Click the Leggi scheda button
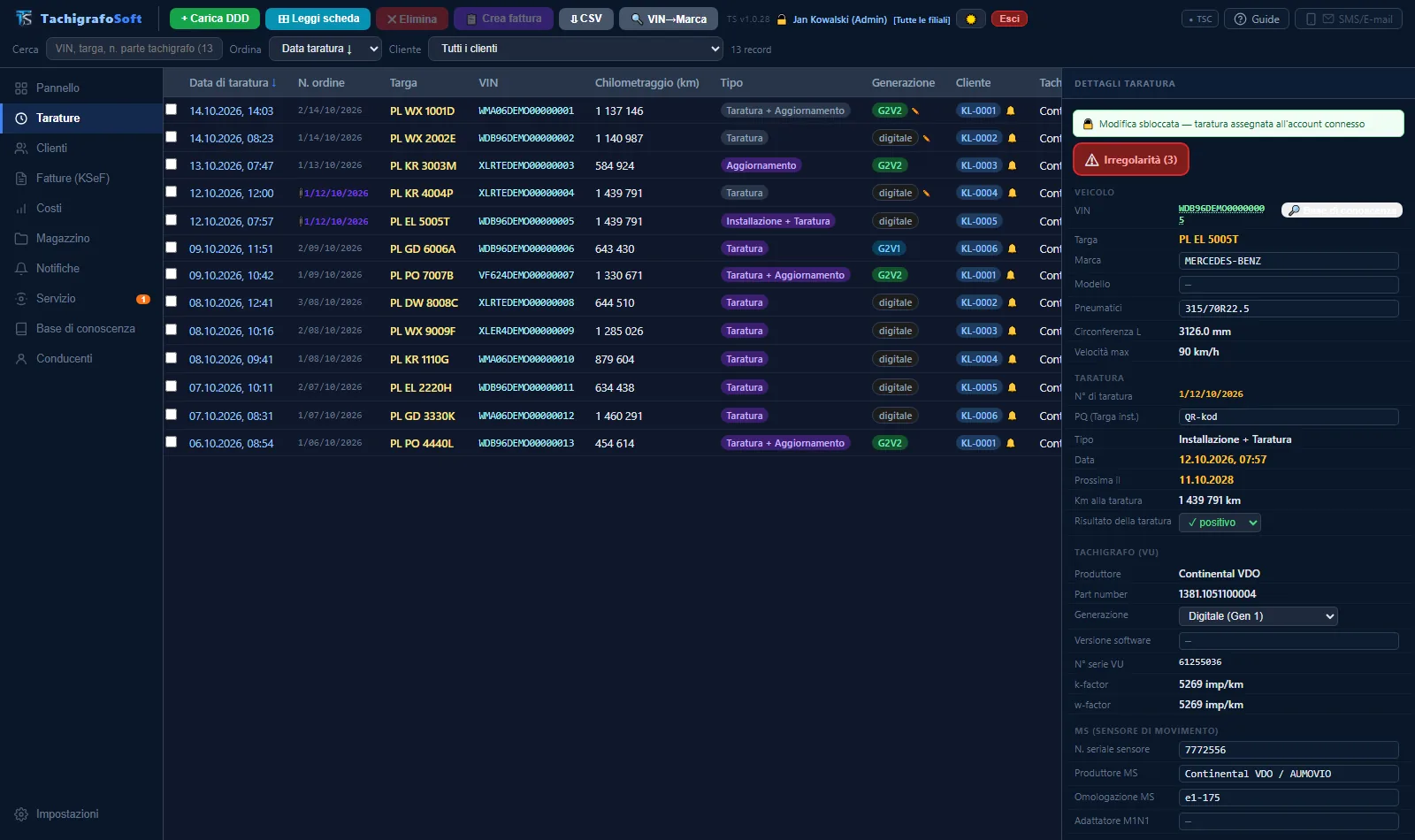 [318, 19]
